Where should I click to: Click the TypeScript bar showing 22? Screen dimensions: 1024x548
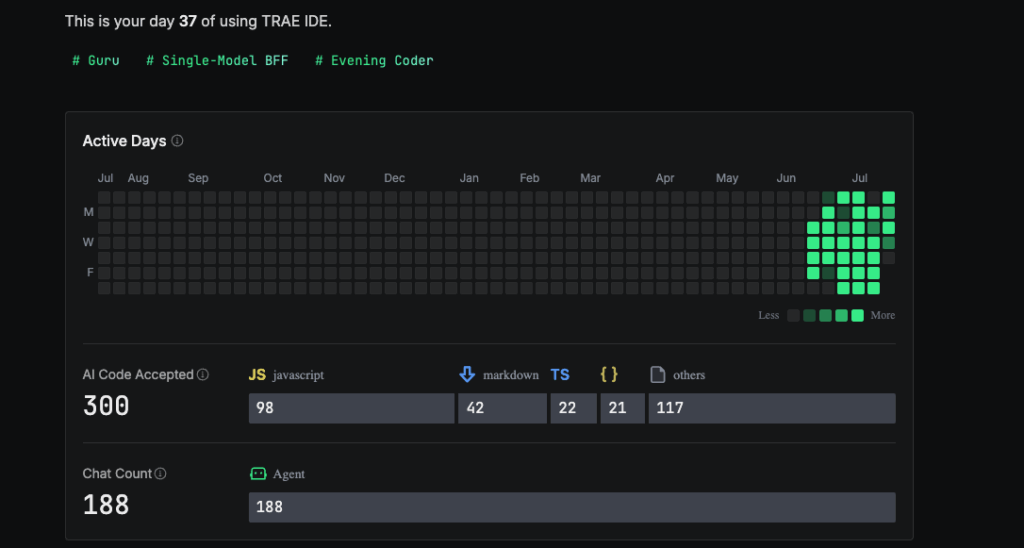click(573, 408)
